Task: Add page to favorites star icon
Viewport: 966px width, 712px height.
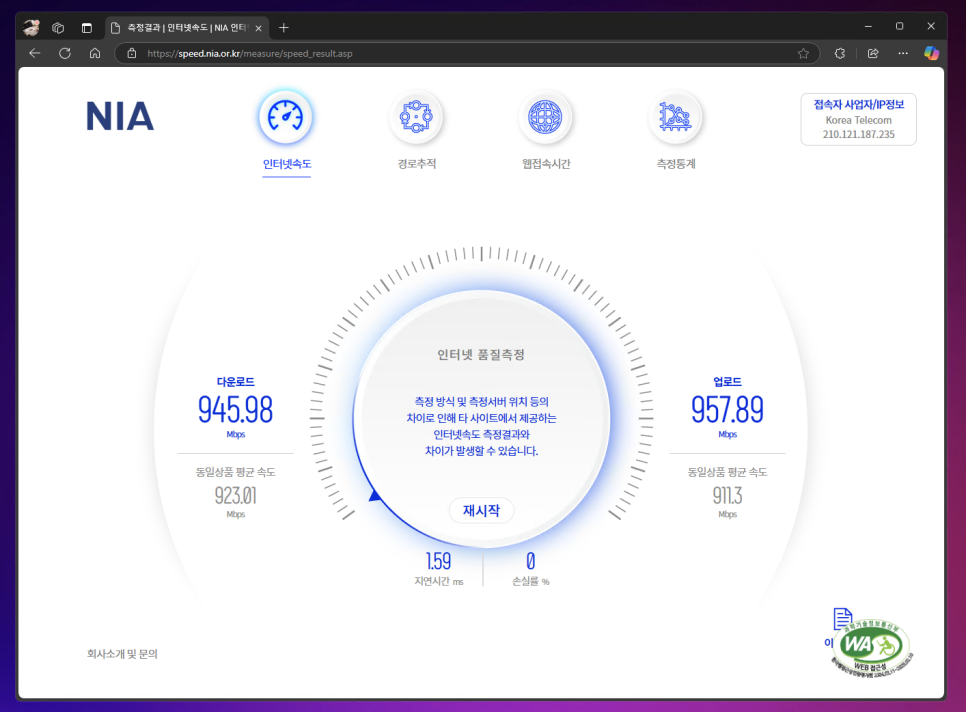Action: tap(803, 54)
